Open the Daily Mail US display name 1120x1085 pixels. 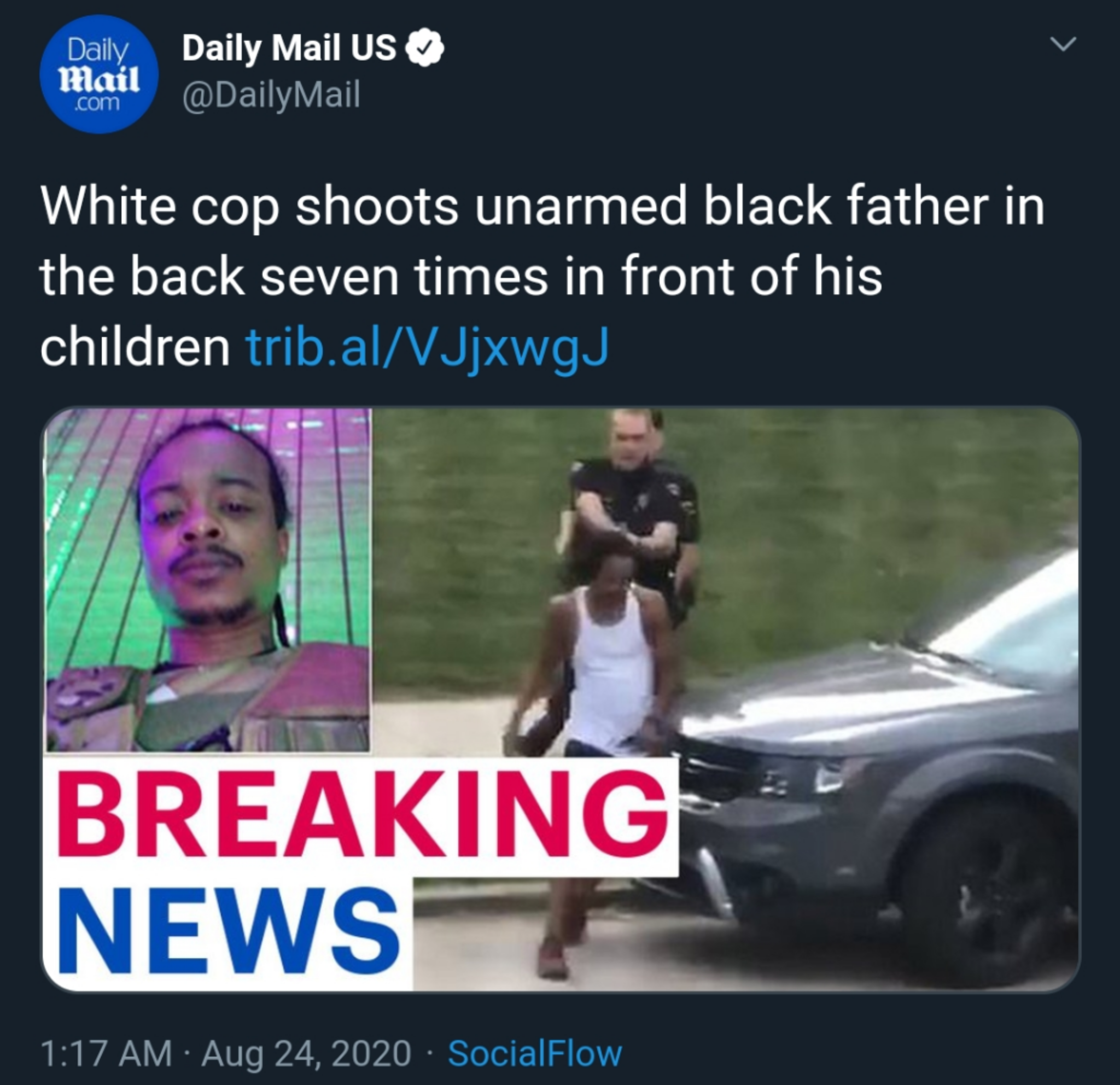tap(289, 48)
